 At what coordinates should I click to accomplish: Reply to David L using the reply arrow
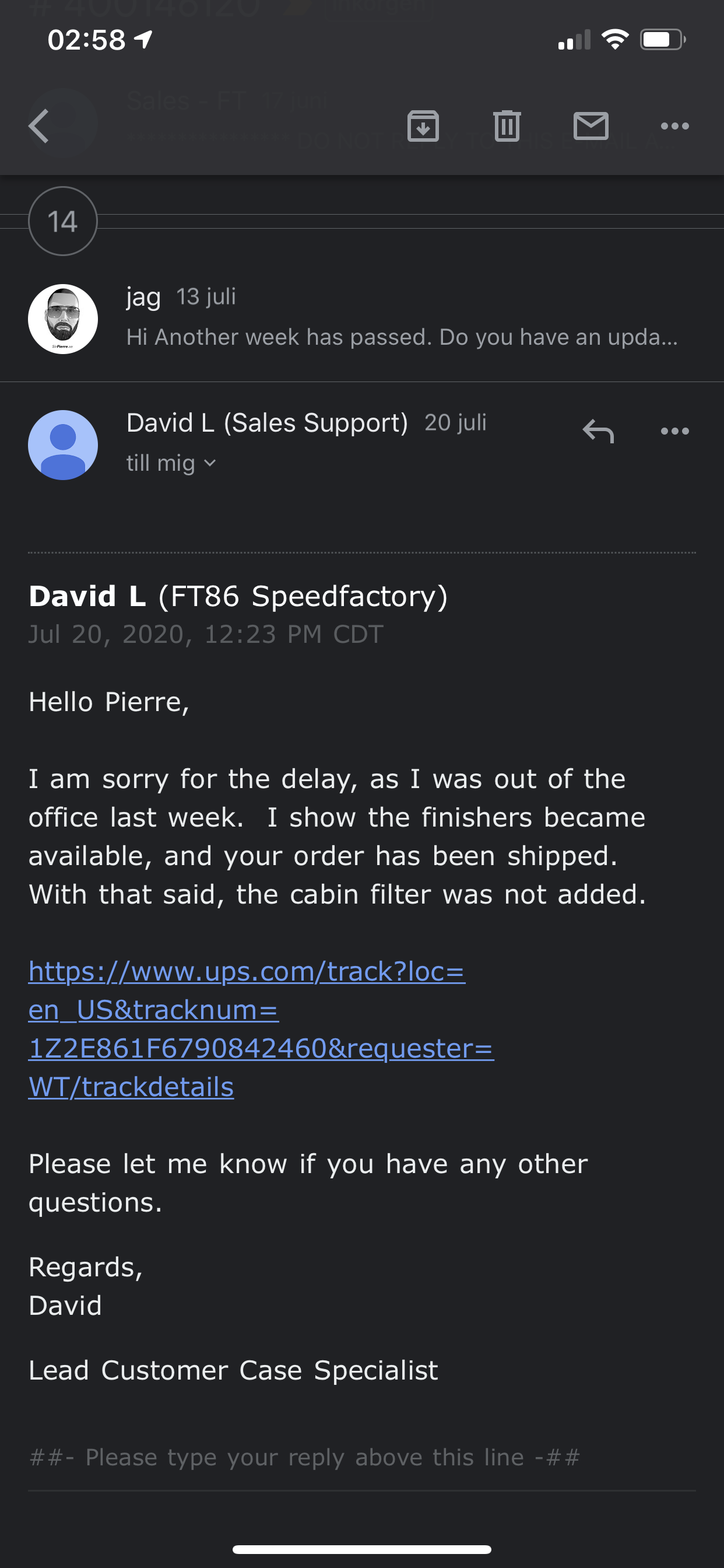pyautogui.click(x=598, y=431)
